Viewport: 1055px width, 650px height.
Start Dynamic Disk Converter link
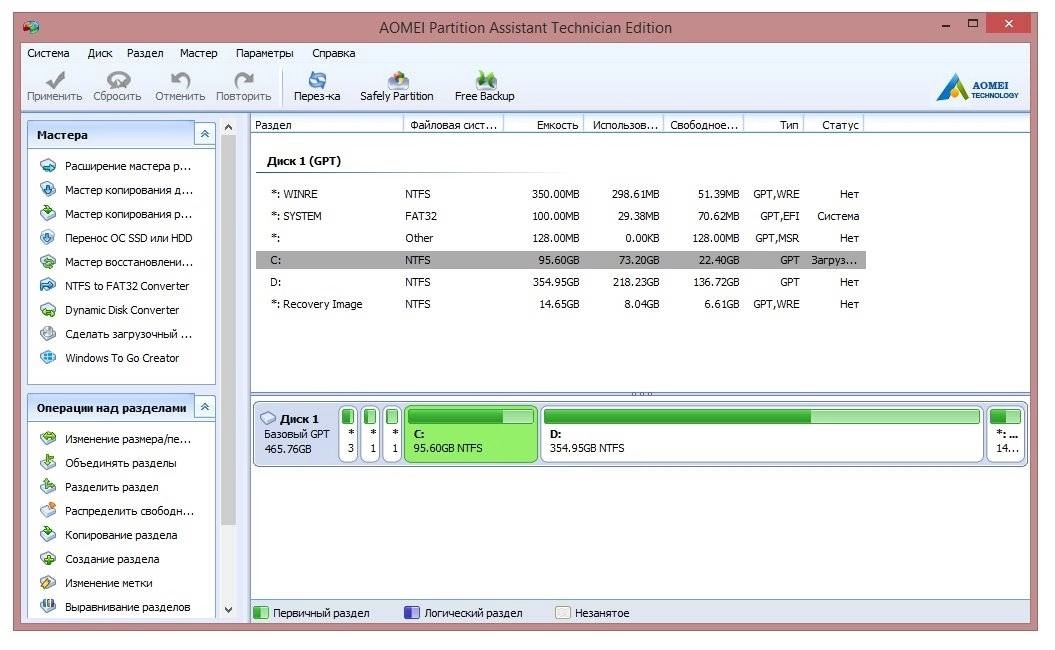point(122,310)
